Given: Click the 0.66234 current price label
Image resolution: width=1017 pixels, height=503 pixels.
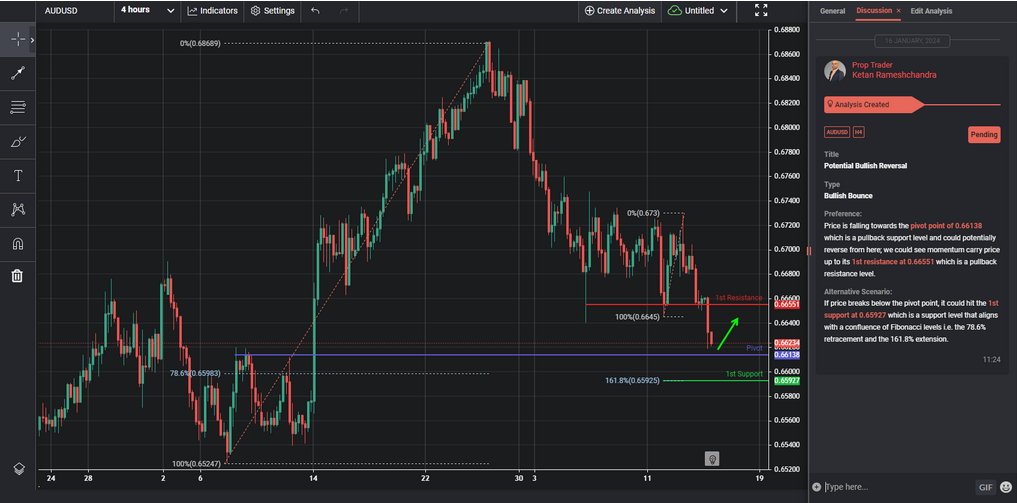Looking at the screenshot, I should point(785,344).
